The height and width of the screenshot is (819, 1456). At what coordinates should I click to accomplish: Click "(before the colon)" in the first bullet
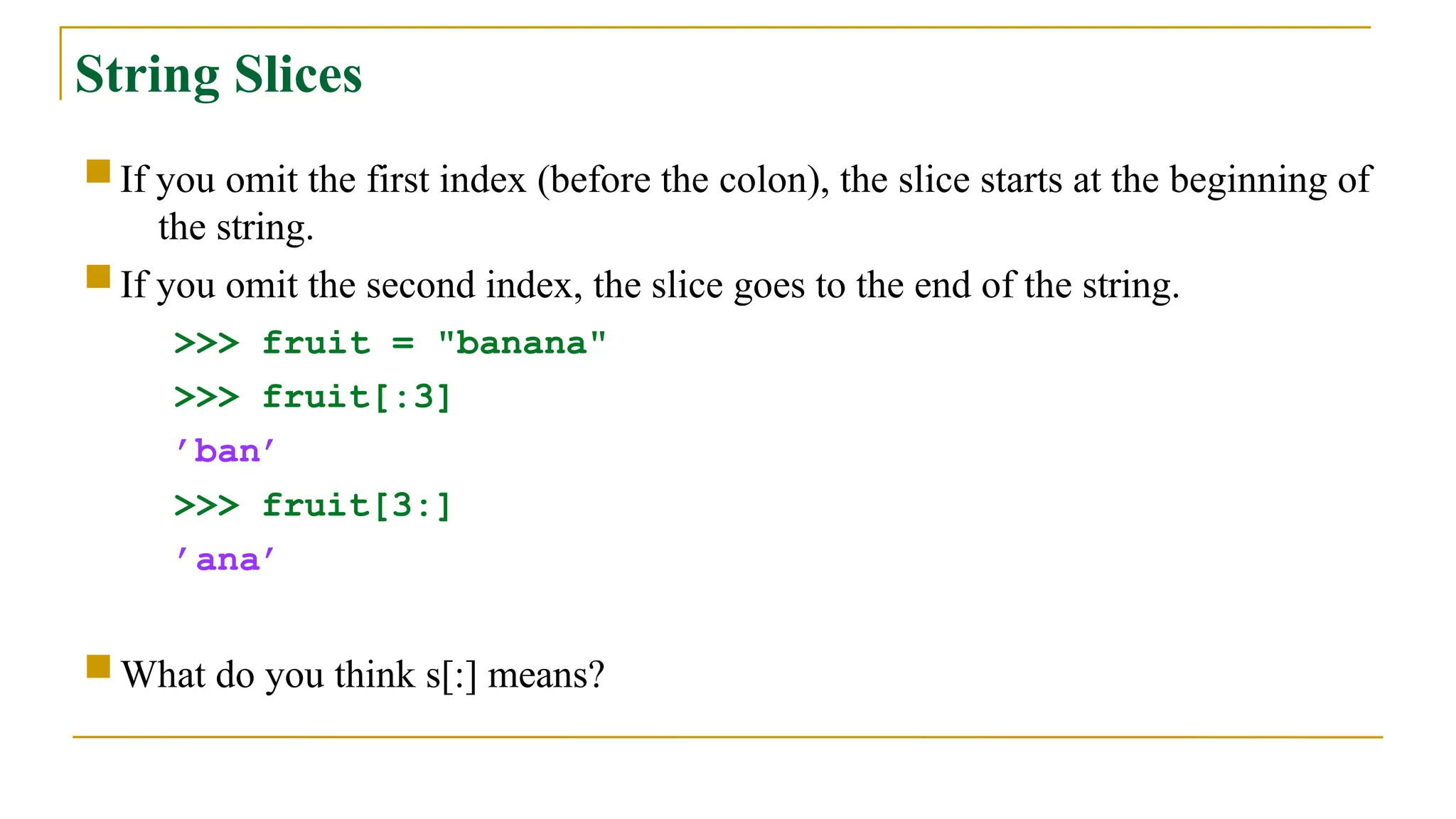682,180
